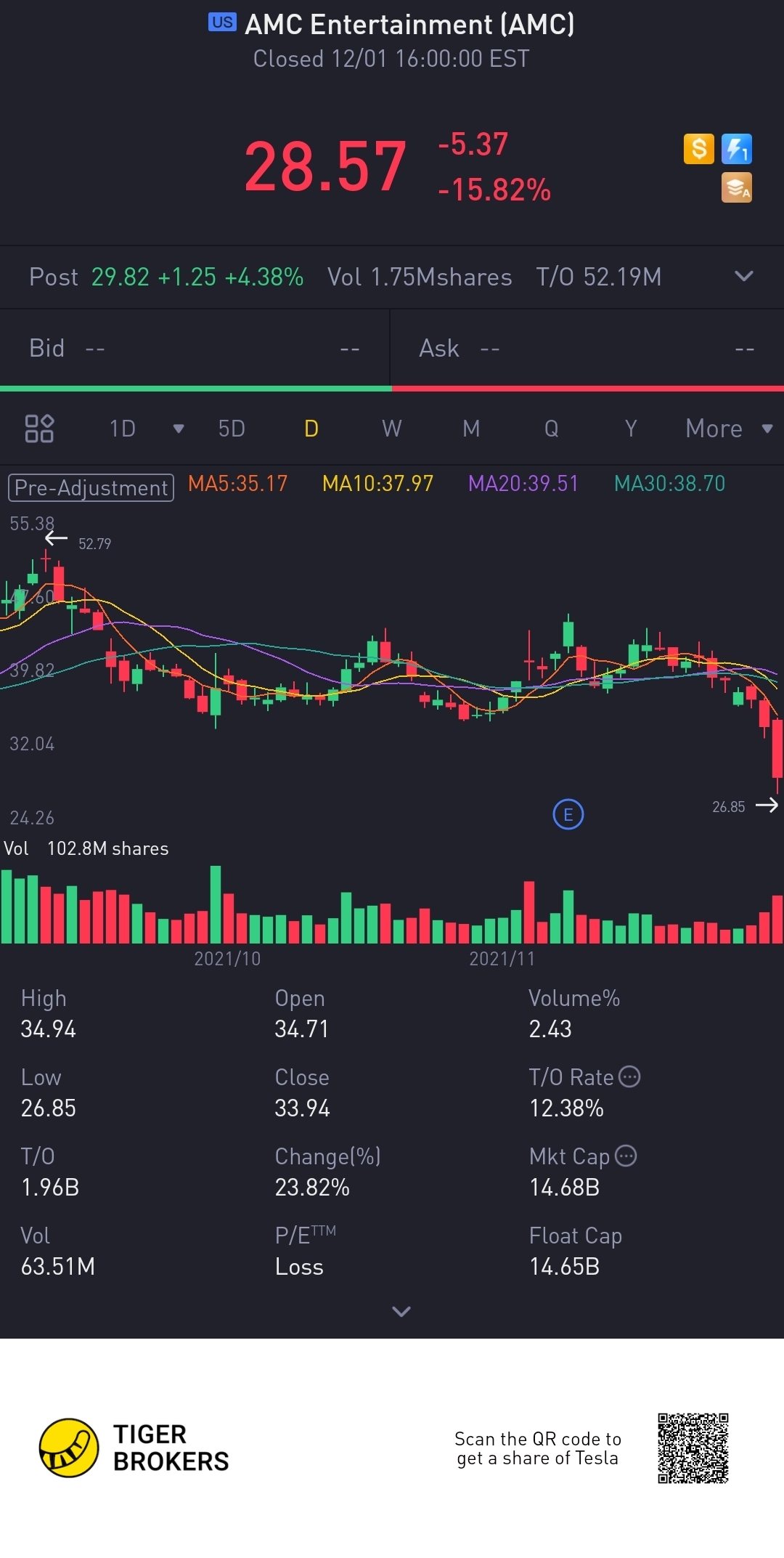Tap the yellow dollar sign badge
The width and height of the screenshot is (784, 1558).
click(699, 149)
